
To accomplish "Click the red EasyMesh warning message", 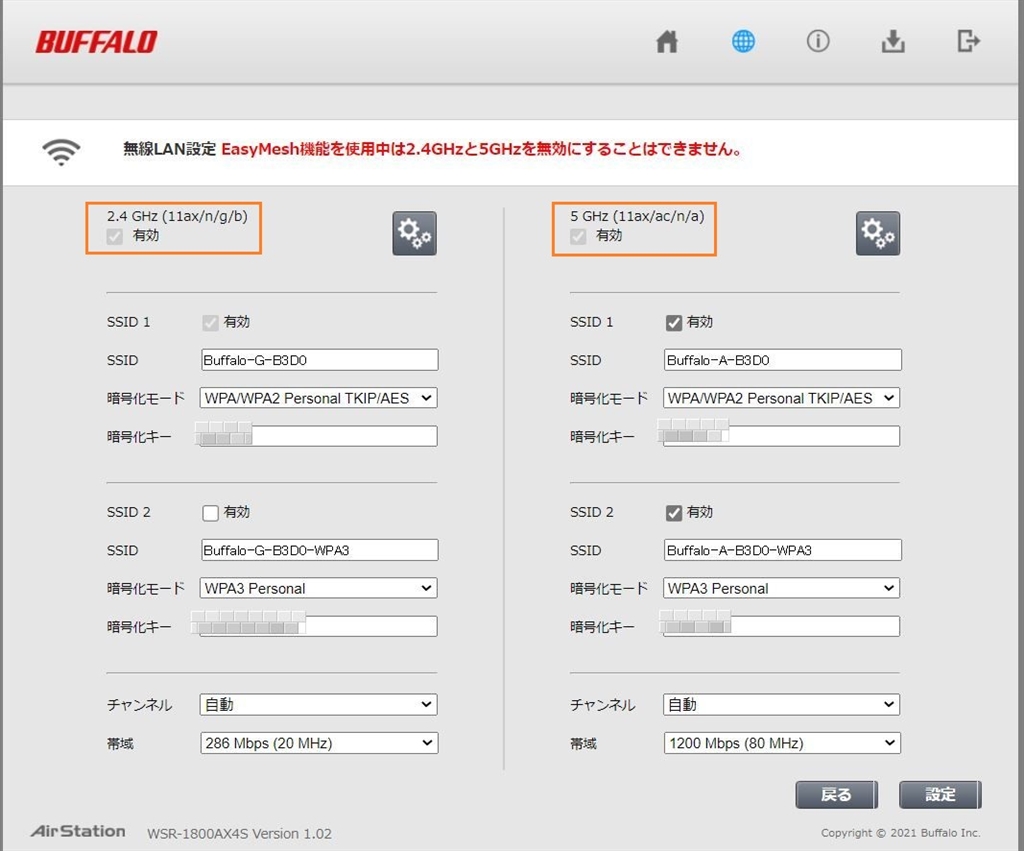I will [482, 149].
